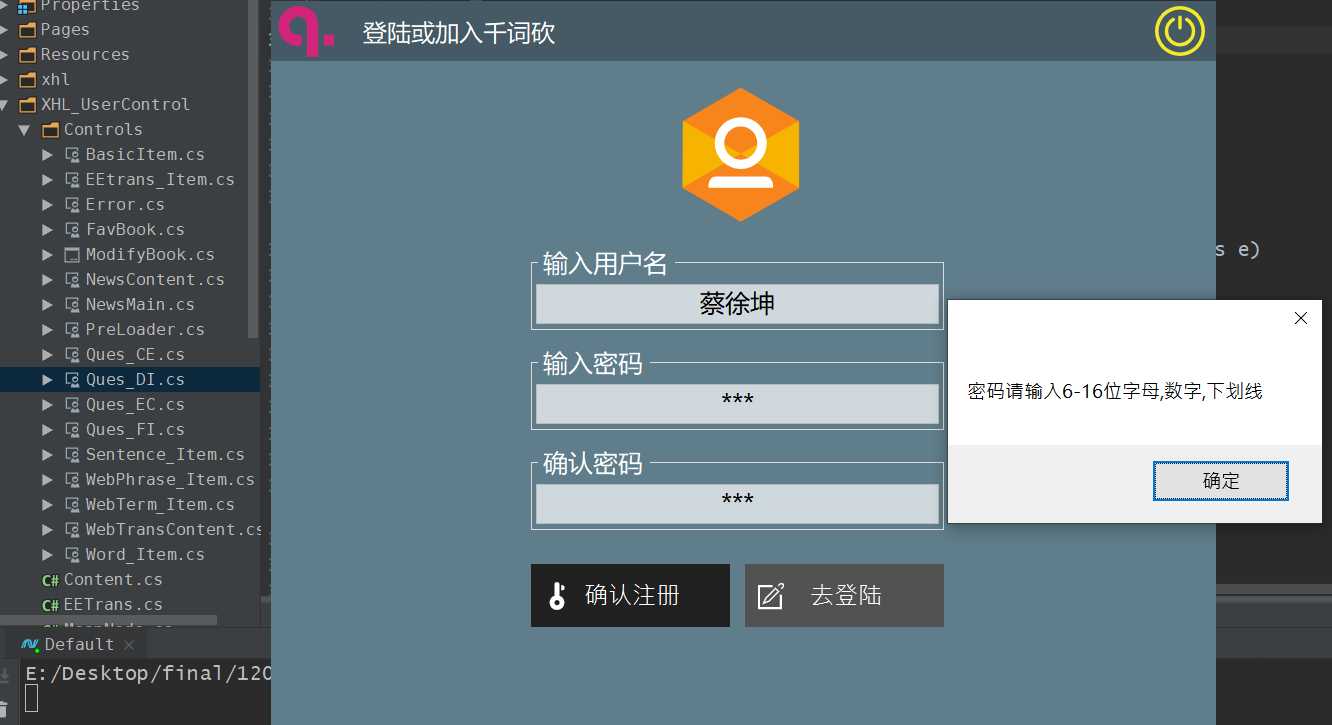The image size is (1332, 725).
Task: Select the xhl folder icon
Action: point(28,79)
